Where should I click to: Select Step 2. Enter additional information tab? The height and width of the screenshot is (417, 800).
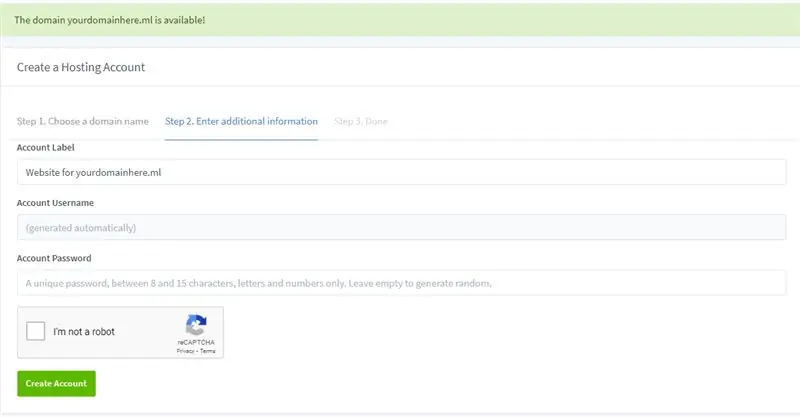[x=241, y=121]
